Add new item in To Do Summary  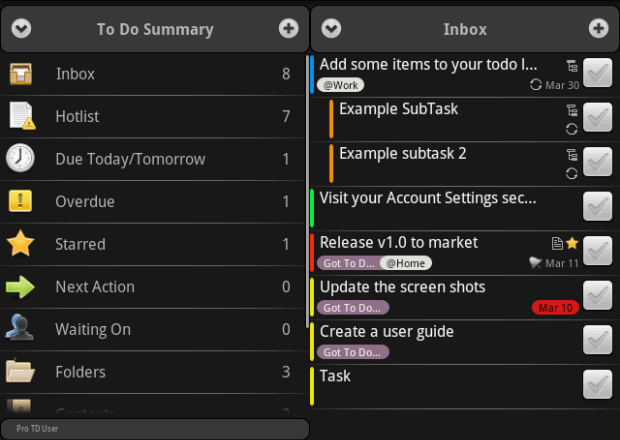289,28
